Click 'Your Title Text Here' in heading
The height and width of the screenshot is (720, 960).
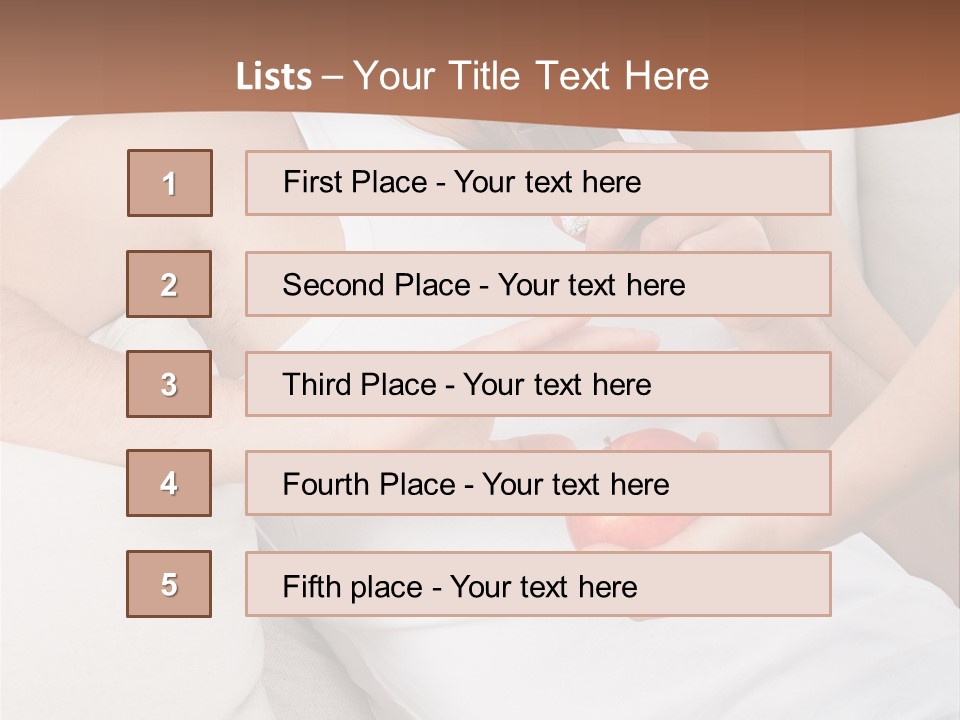[x=531, y=76]
